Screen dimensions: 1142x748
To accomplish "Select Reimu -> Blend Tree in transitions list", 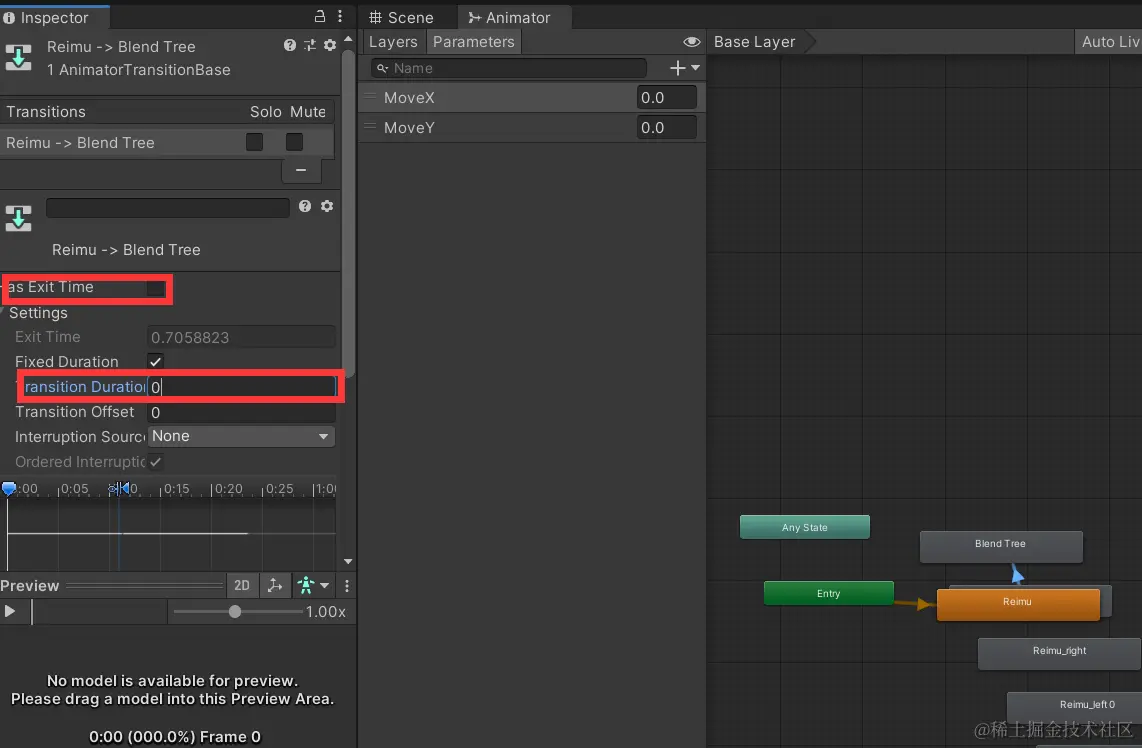I will pos(167,143).
